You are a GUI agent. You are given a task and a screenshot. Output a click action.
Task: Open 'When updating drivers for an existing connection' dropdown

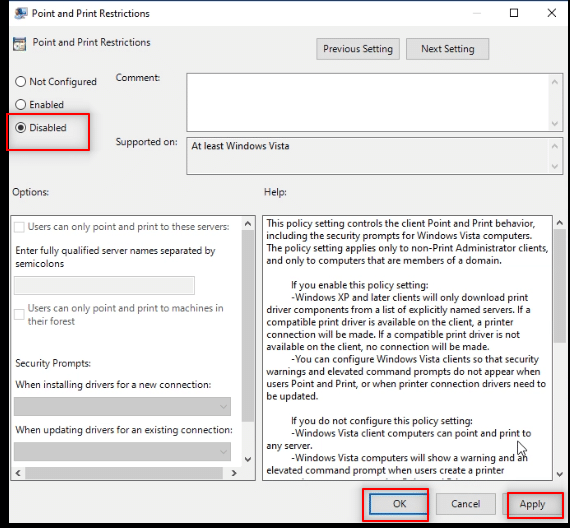122,451
